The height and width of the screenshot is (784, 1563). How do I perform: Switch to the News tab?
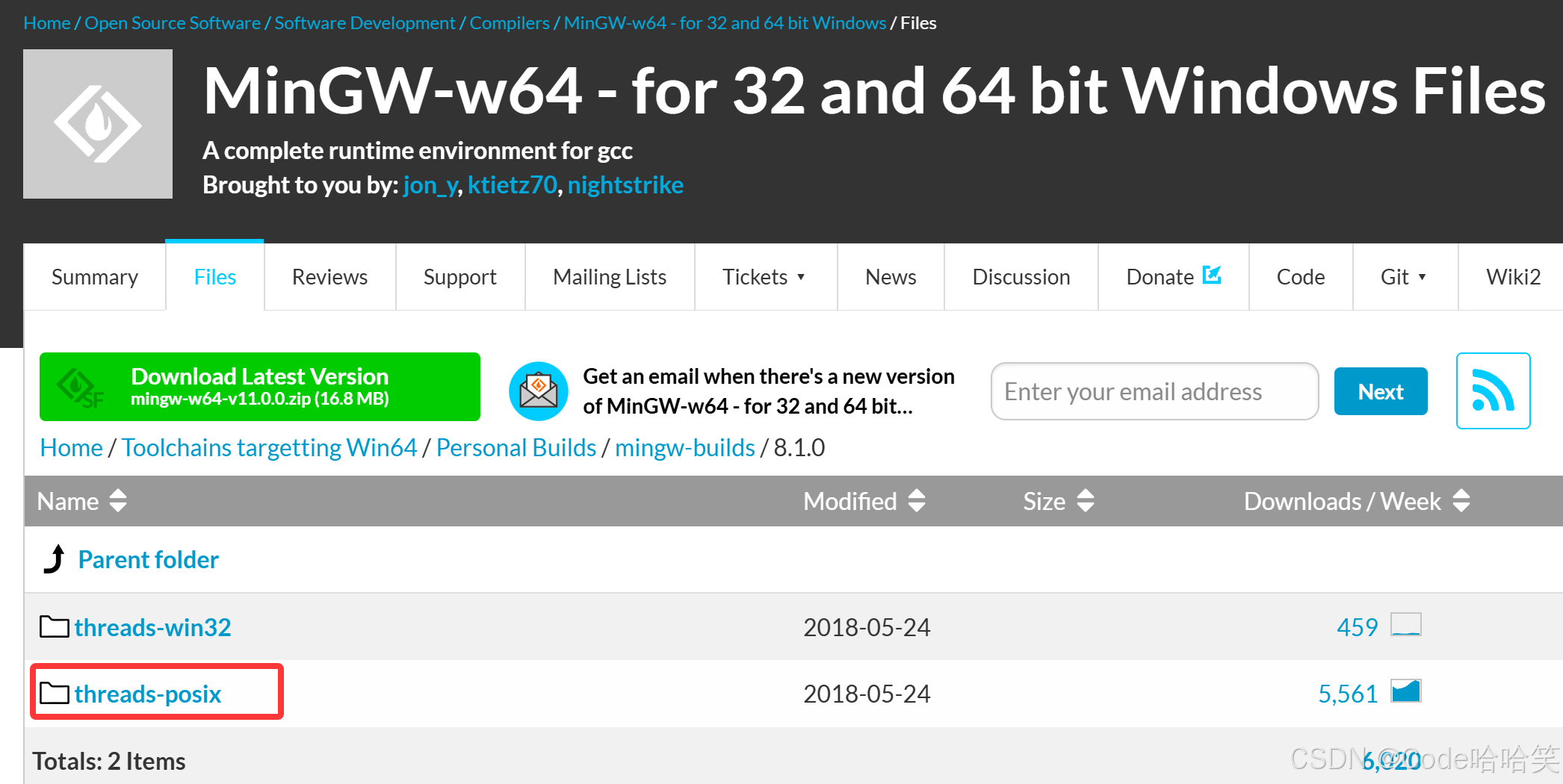890,276
